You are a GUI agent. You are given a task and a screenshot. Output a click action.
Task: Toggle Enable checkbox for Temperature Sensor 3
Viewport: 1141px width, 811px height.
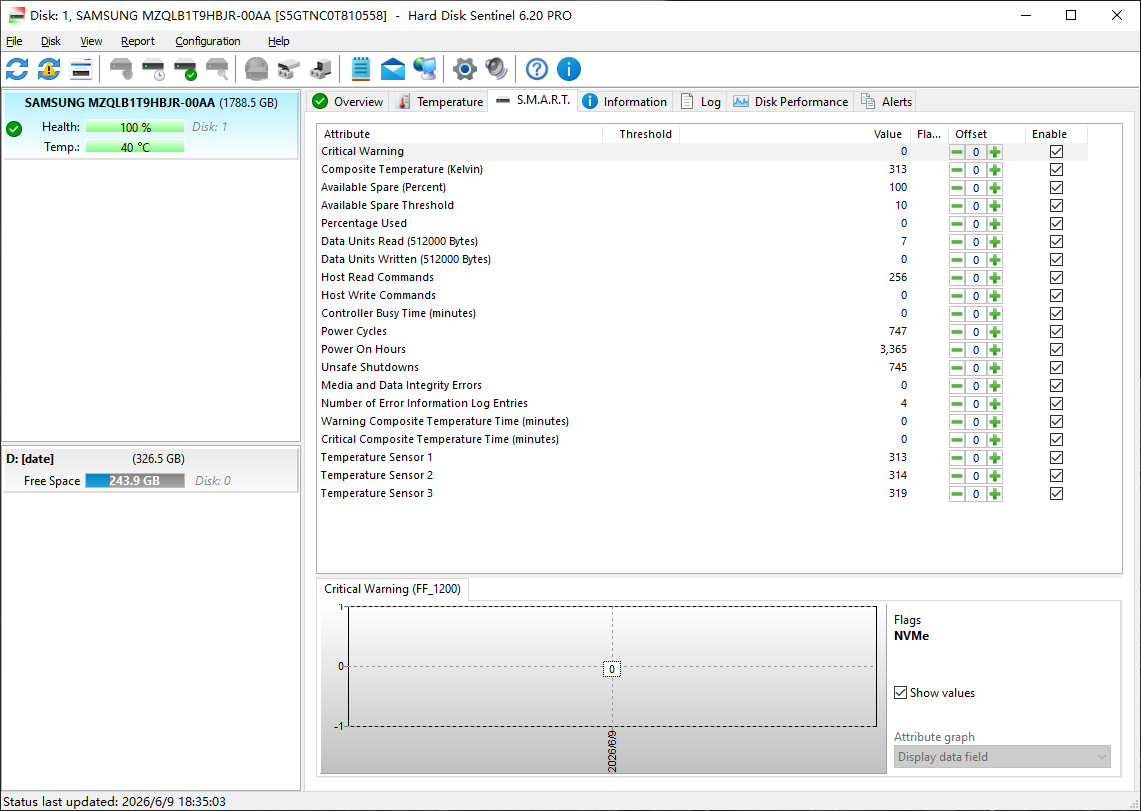[x=1057, y=493]
